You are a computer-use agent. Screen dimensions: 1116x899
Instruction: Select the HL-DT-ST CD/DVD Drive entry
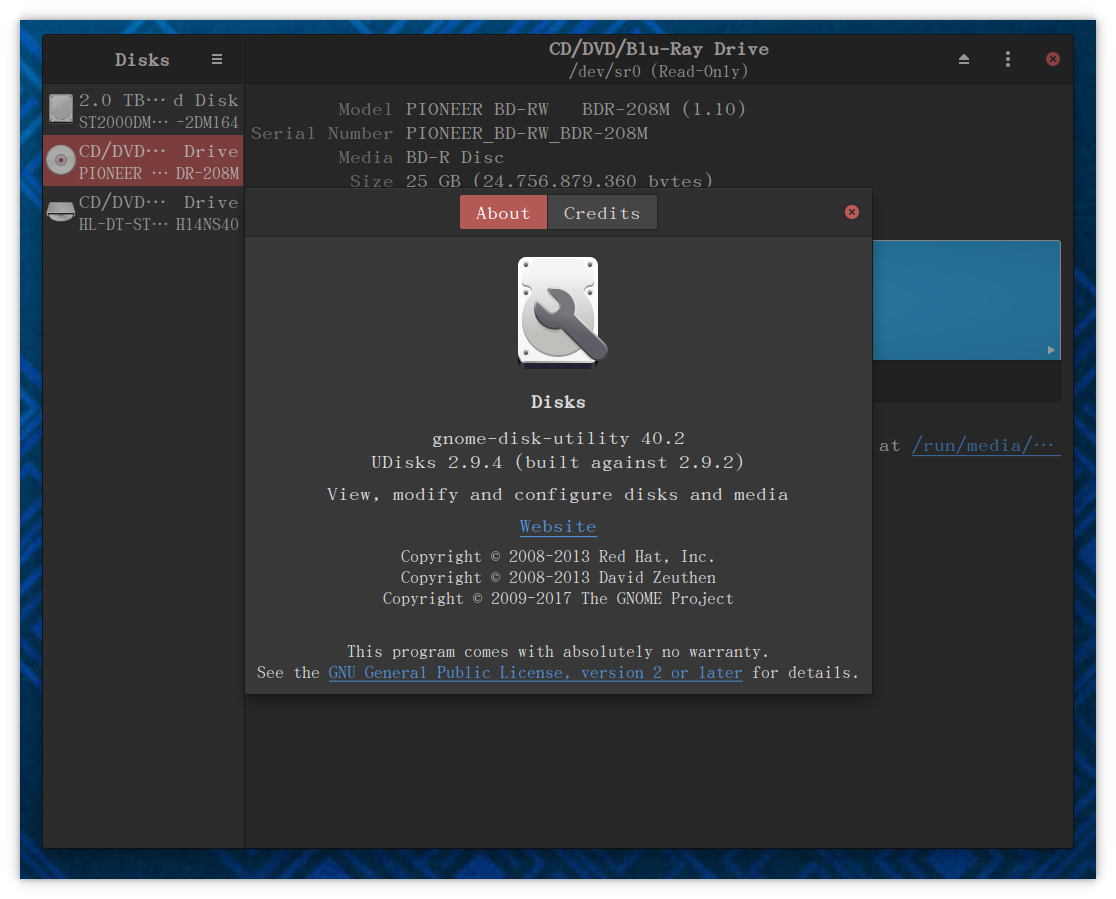coord(143,212)
